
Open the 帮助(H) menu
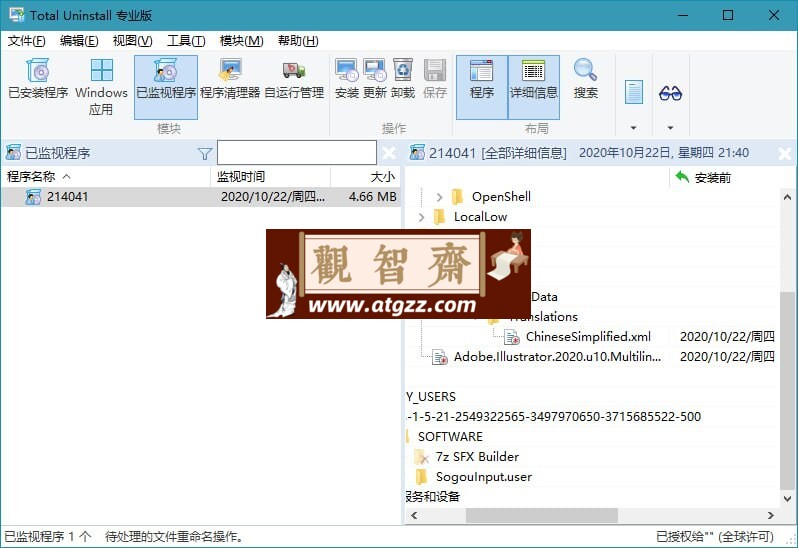pyautogui.click(x=298, y=41)
